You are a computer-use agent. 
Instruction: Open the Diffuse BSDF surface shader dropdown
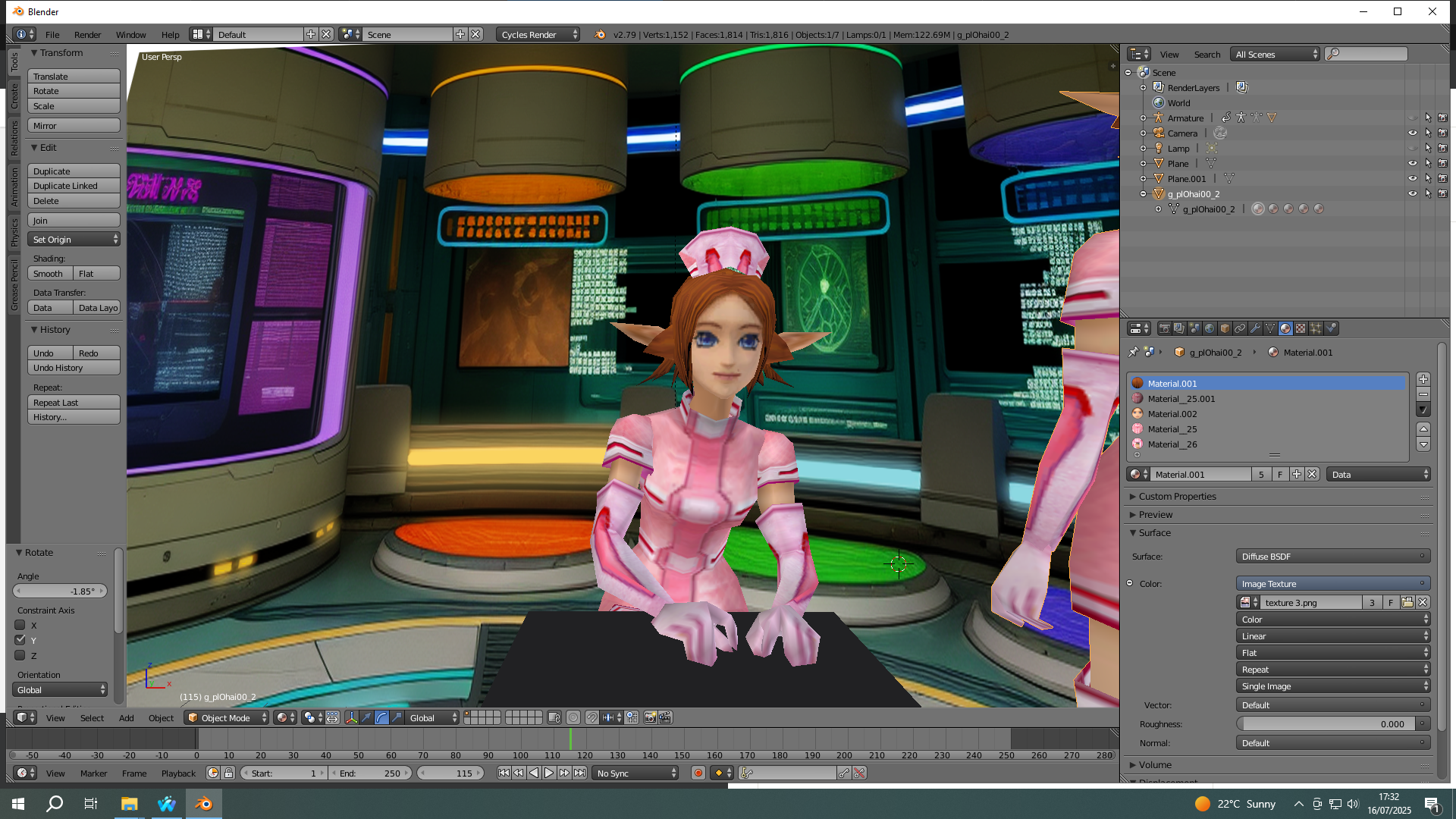tap(1332, 556)
